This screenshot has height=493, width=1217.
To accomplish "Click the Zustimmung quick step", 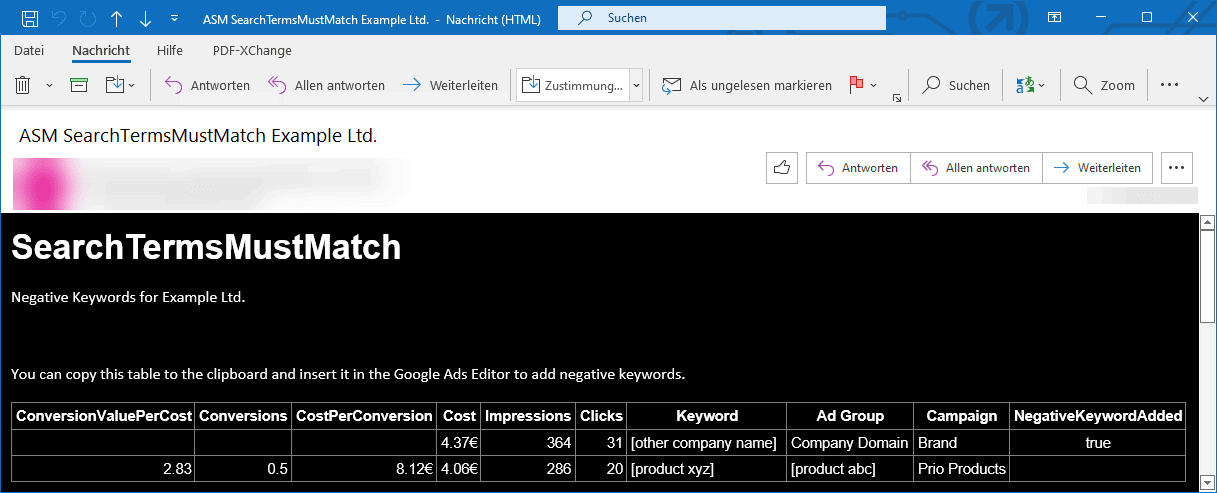I will tap(573, 85).
